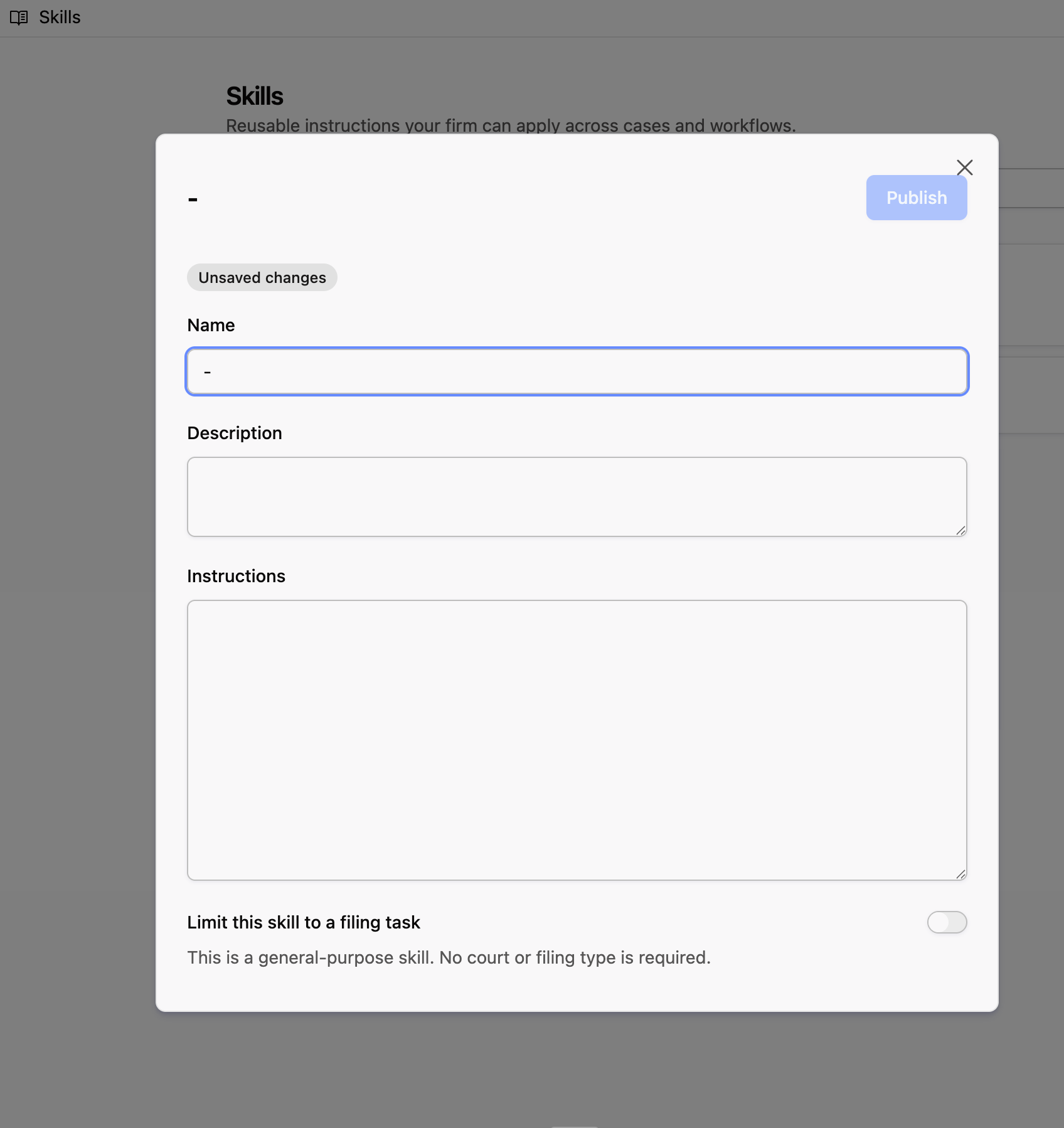Click the Skills book icon in header

[19, 18]
